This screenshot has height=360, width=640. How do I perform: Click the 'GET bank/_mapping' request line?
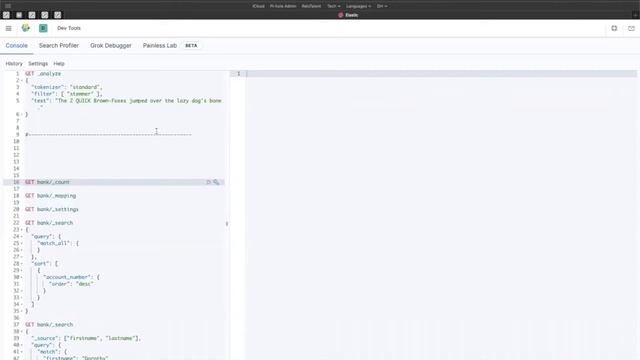[x=51, y=196]
